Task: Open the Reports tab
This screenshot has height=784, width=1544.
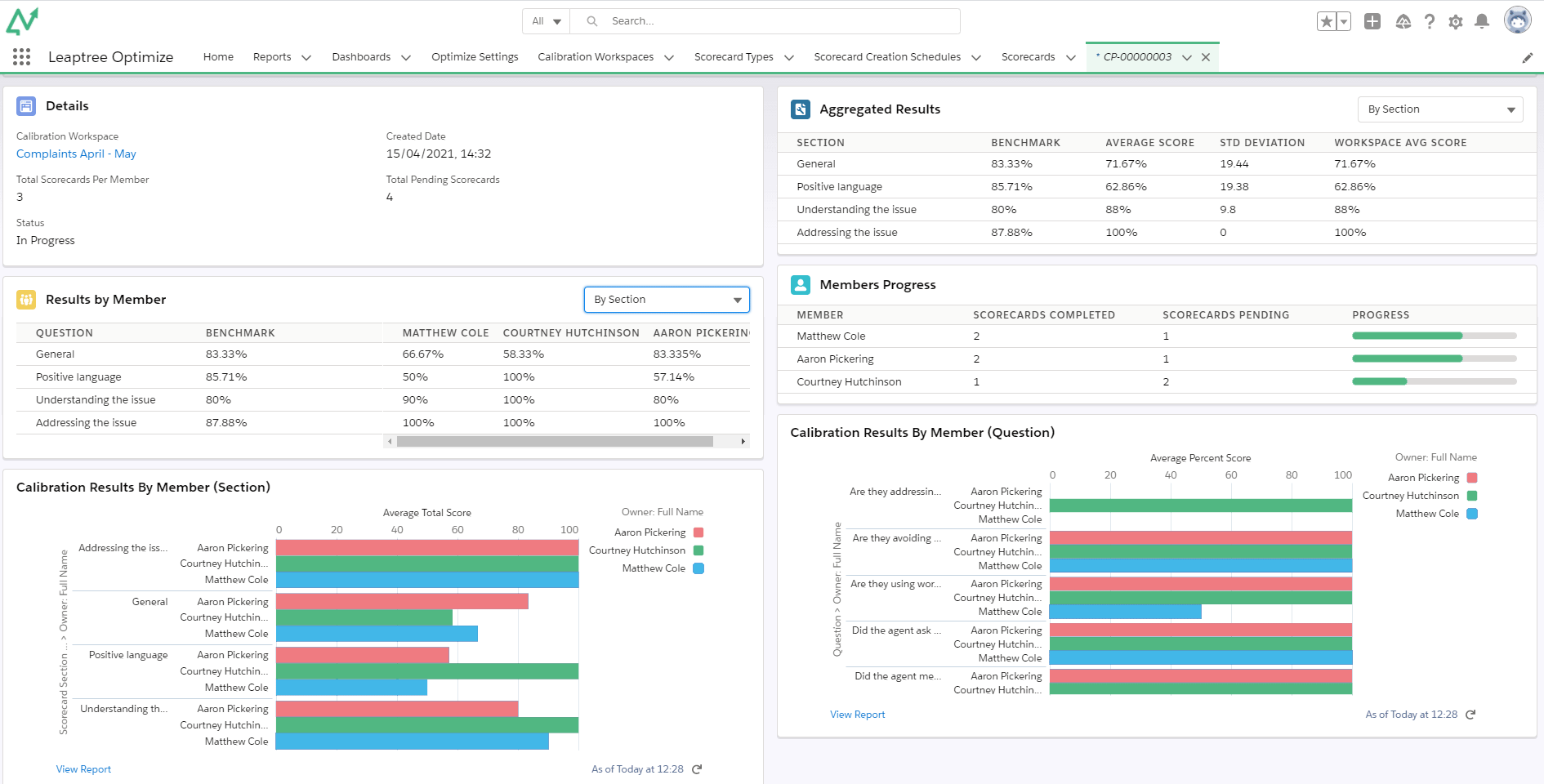Action: 272,57
